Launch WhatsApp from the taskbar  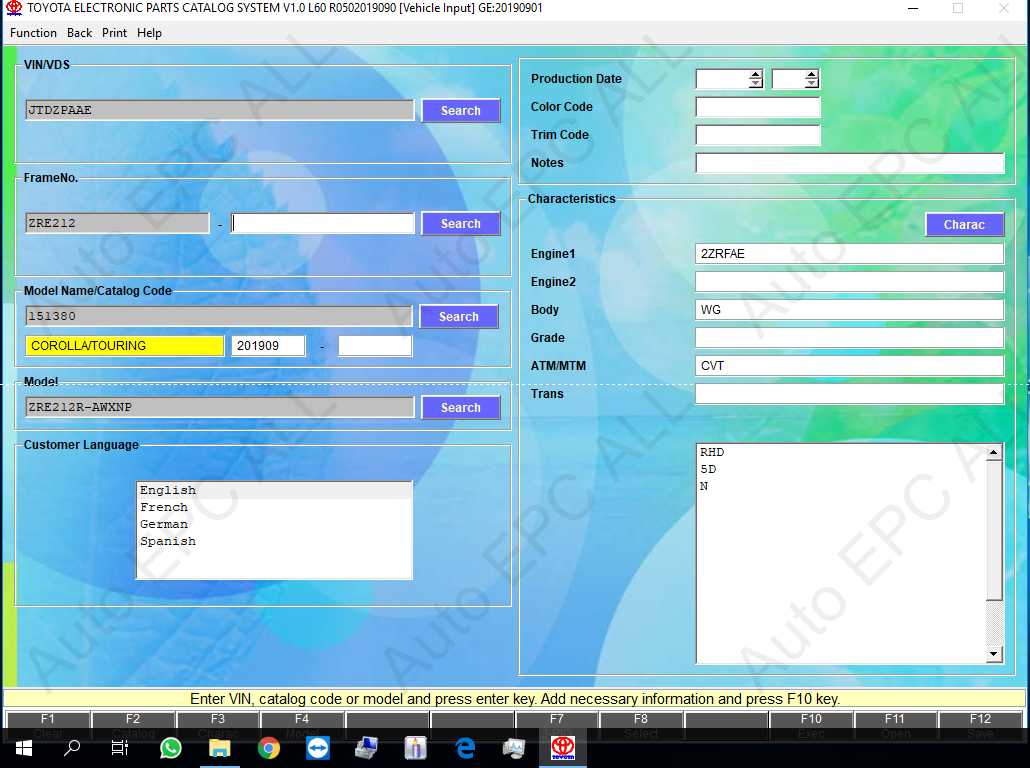pos(171,748)
